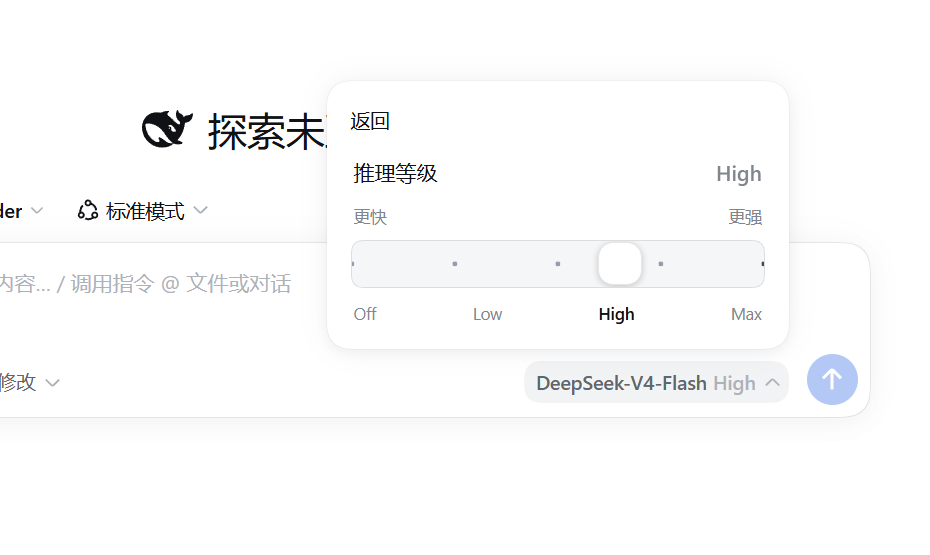Click the reasoning level slider handle

620,264
